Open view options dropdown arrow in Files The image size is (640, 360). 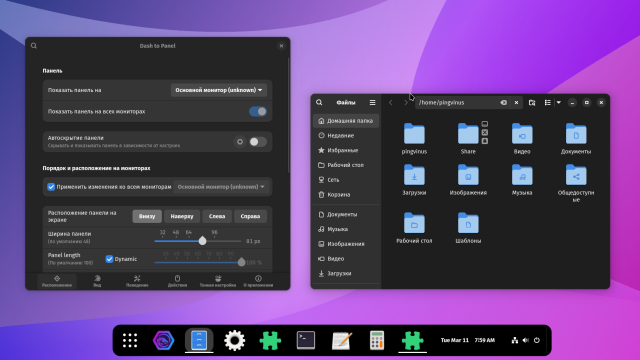click(x=558, y=102)
